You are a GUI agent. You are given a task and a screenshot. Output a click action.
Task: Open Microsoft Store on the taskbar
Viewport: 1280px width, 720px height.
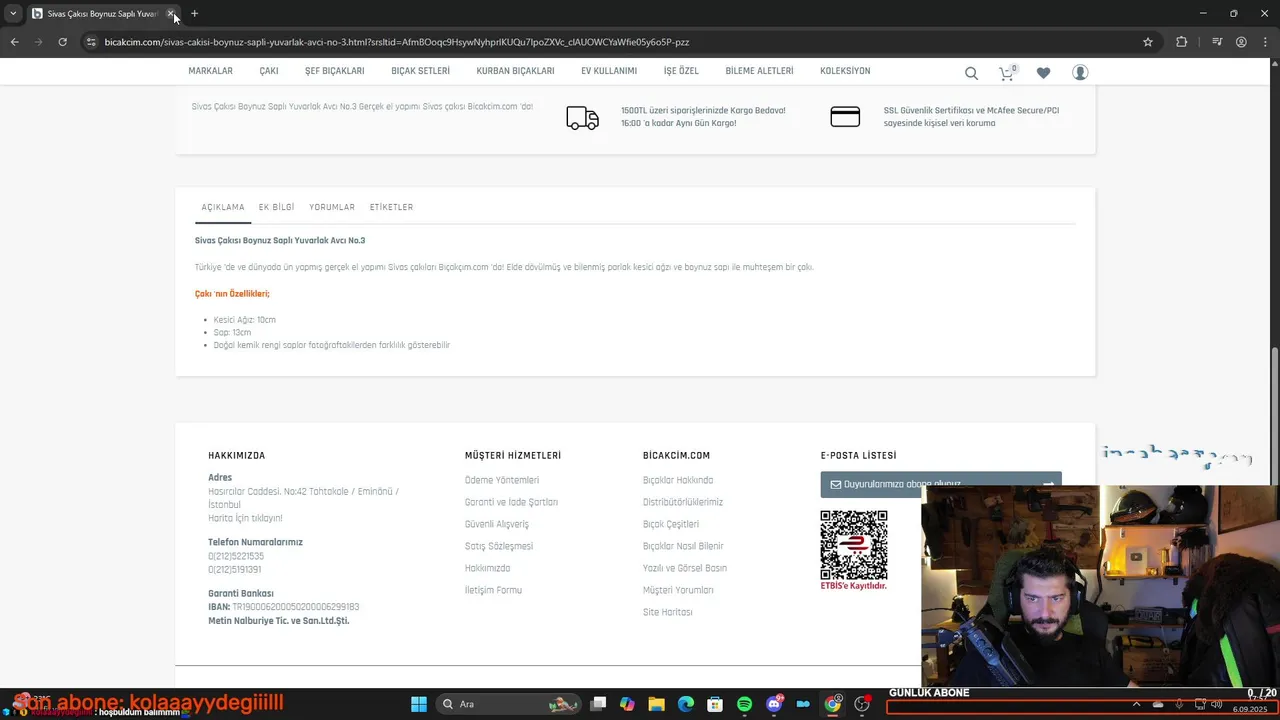(x=715, y=704)
